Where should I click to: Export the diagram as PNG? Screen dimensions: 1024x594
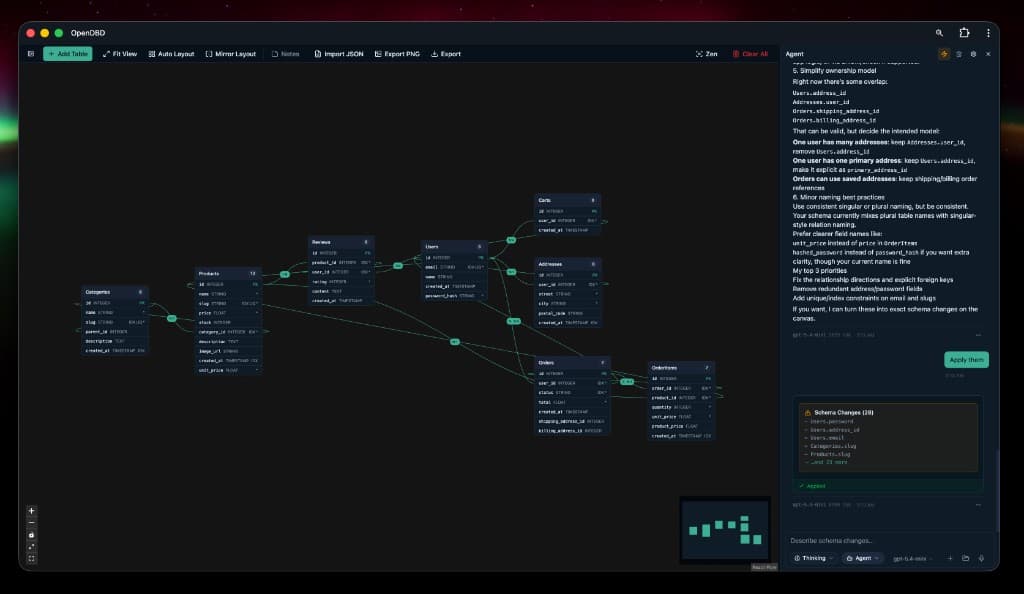(397, 54)
